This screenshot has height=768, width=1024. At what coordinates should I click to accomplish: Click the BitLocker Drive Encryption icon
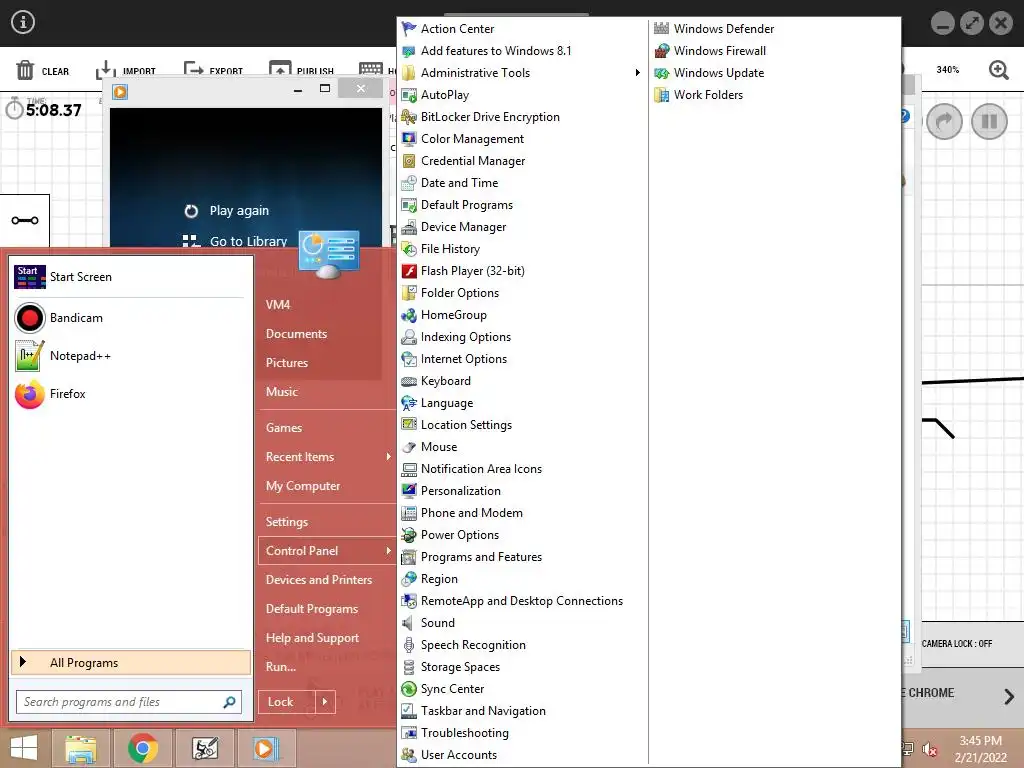click(409, 117)
